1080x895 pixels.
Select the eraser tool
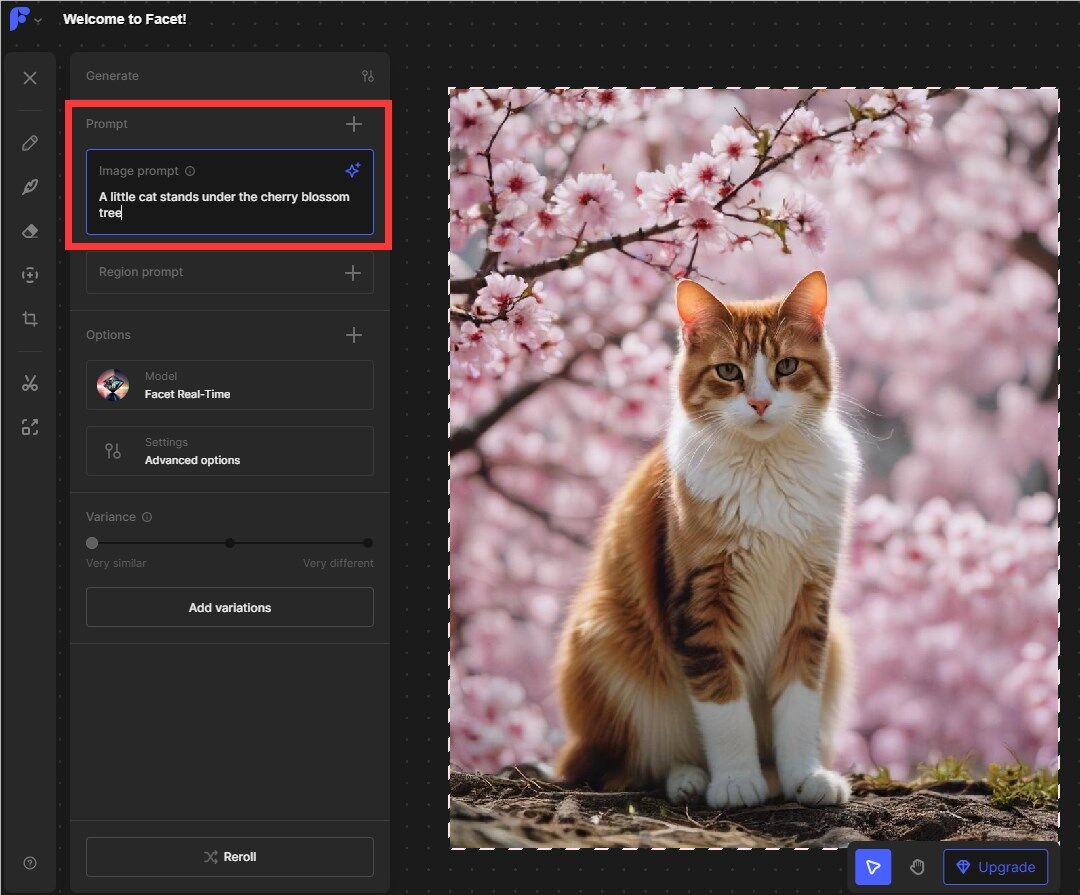coord(30,231)
